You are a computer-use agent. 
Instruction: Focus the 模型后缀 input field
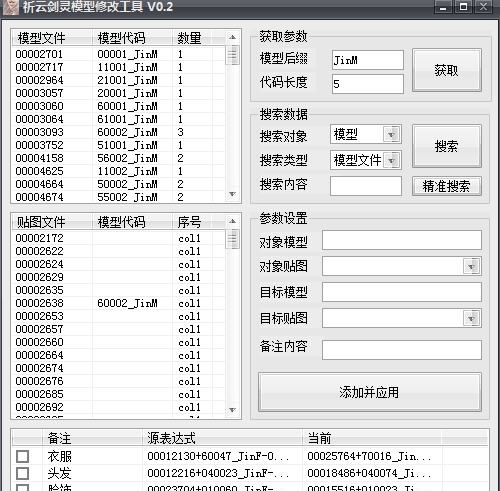[x=368, y=60]
